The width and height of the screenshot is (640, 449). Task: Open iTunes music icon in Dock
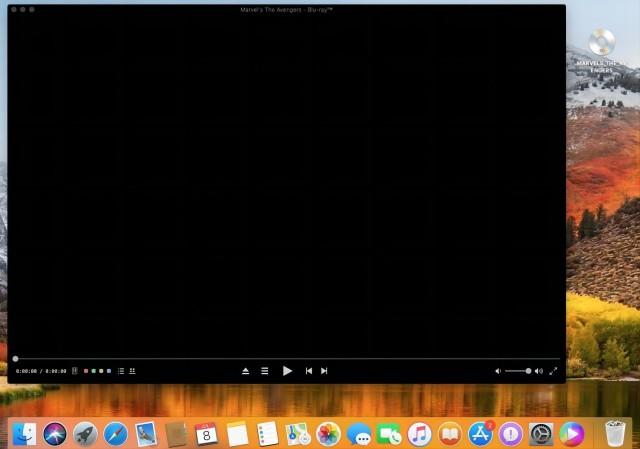pos(419,434)
